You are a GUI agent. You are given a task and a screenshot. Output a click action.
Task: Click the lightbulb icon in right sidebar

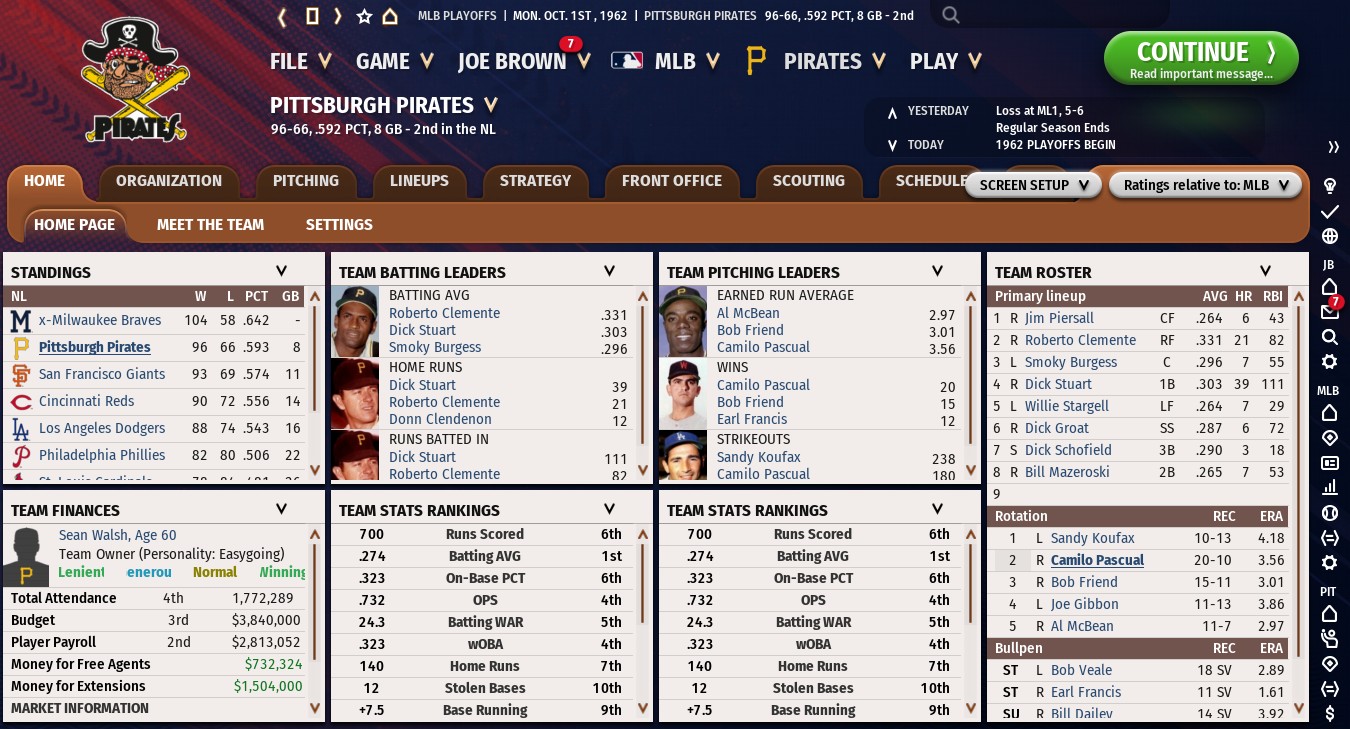coord(1330,186)
